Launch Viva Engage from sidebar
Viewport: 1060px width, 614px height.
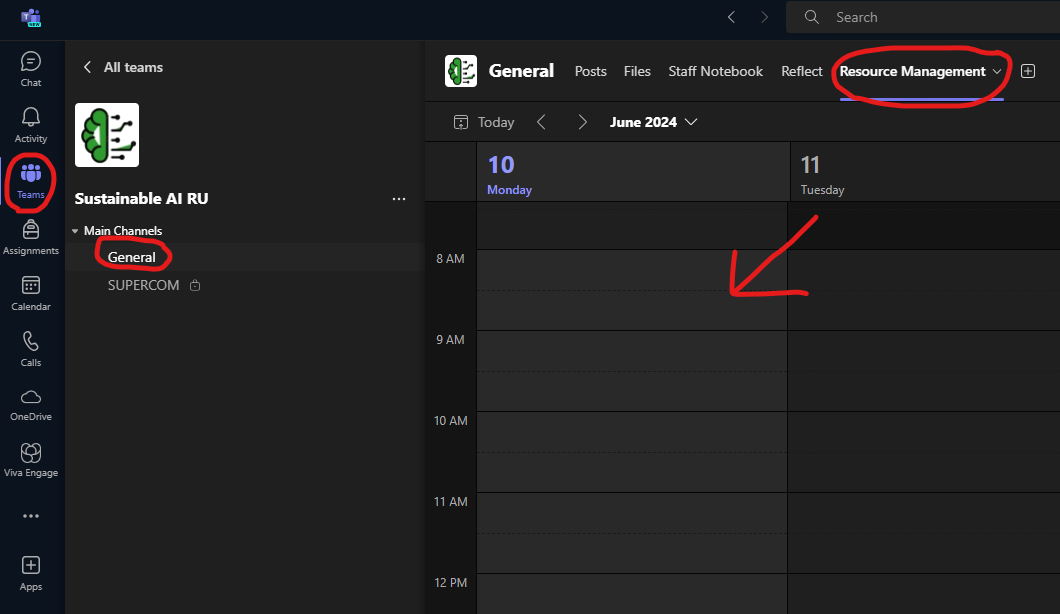pos(31,460)
